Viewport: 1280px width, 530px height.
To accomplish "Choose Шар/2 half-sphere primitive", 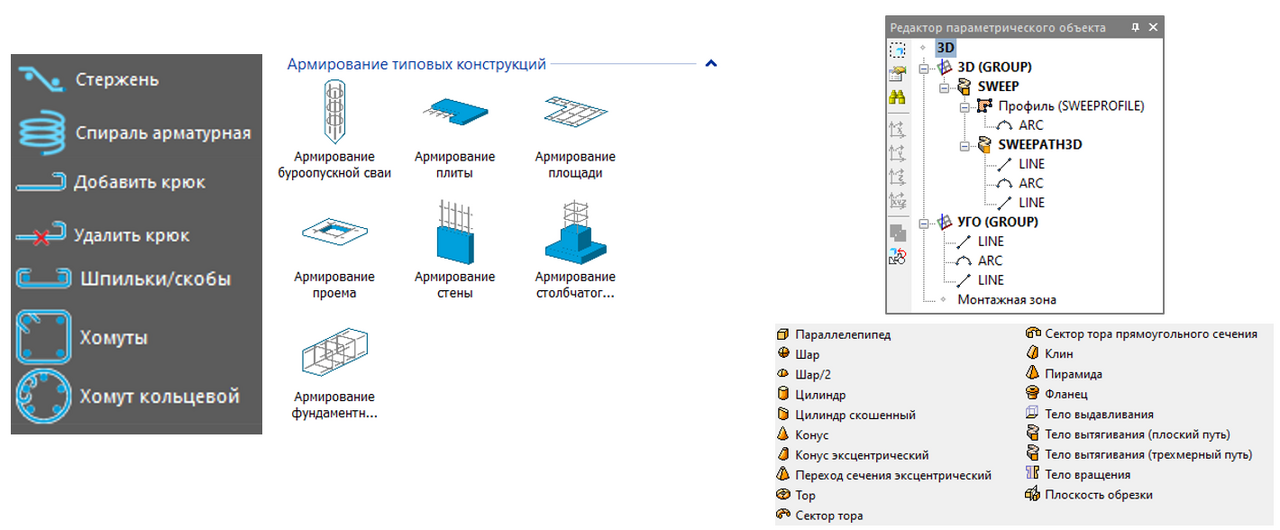I will point(804,375).
